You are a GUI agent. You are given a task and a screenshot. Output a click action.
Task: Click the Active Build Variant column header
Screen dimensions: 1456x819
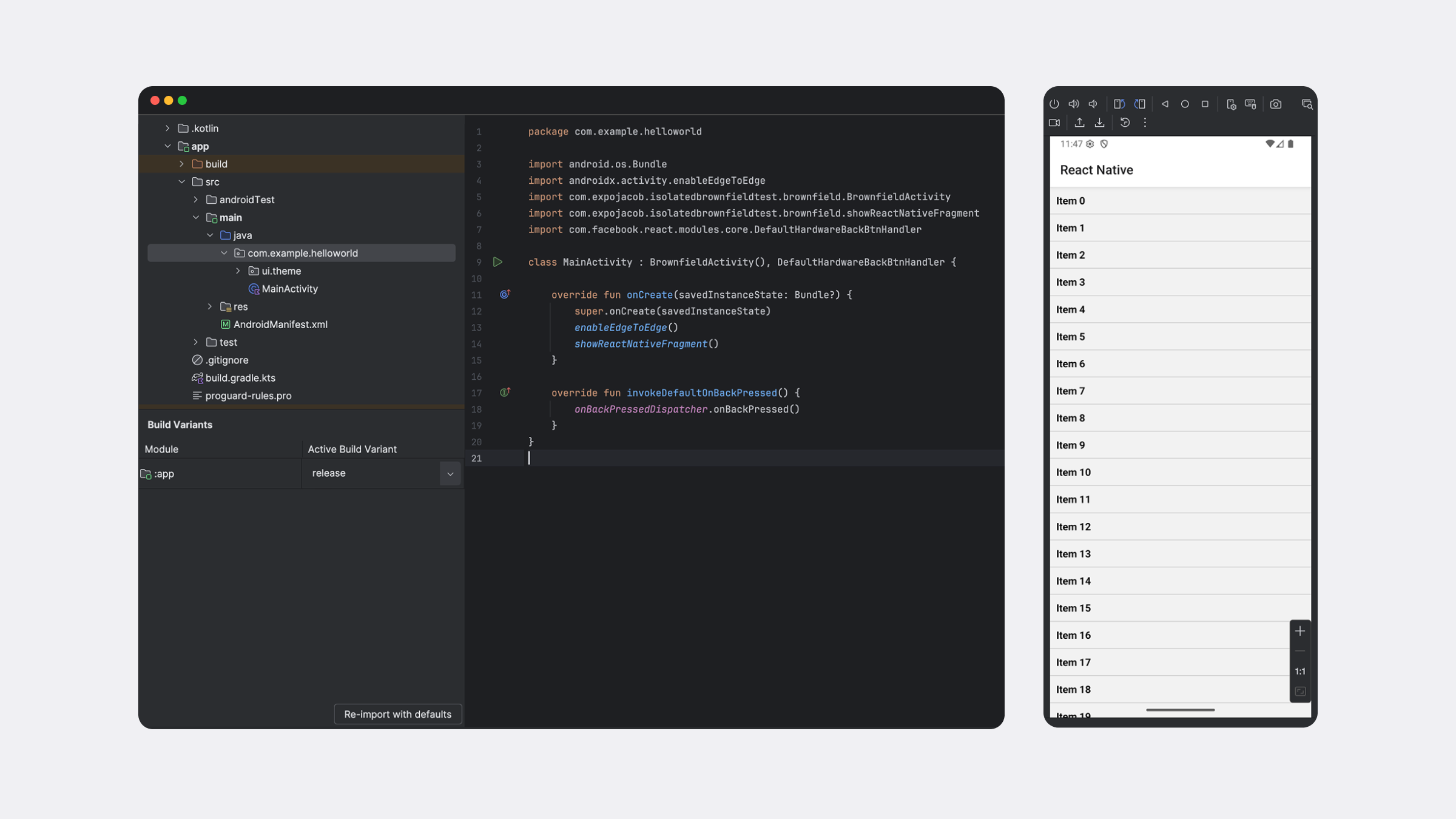point(352,449)
